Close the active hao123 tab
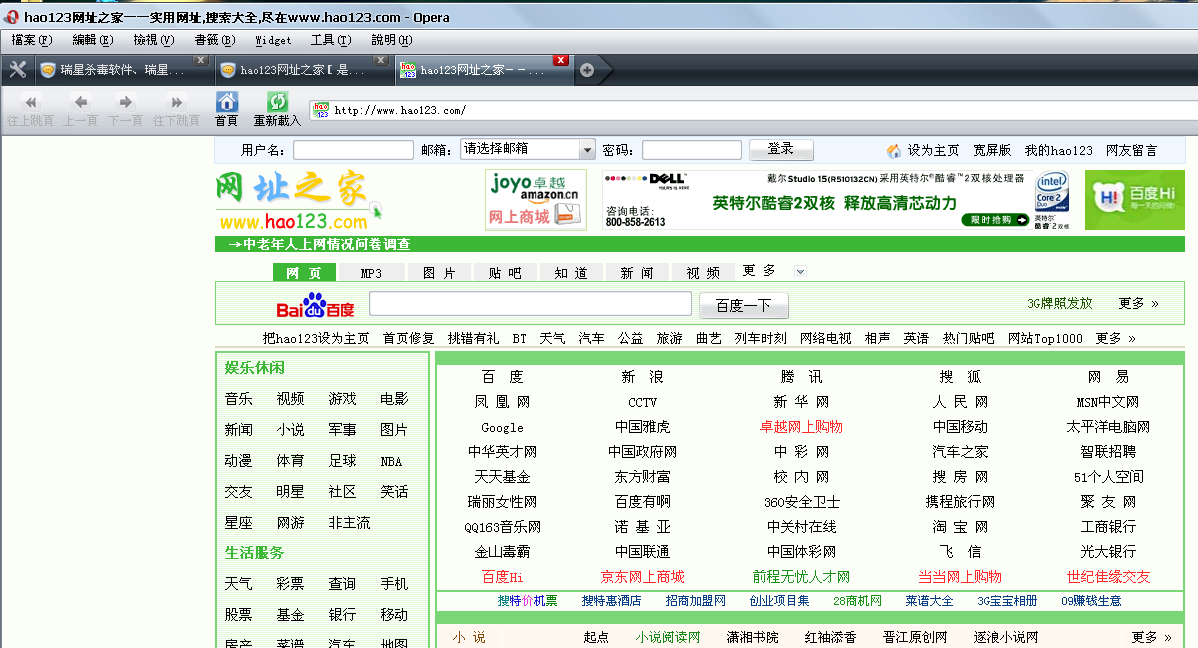Image resolution: width=1198 pixels, height=648 pixels. (560, 61)
